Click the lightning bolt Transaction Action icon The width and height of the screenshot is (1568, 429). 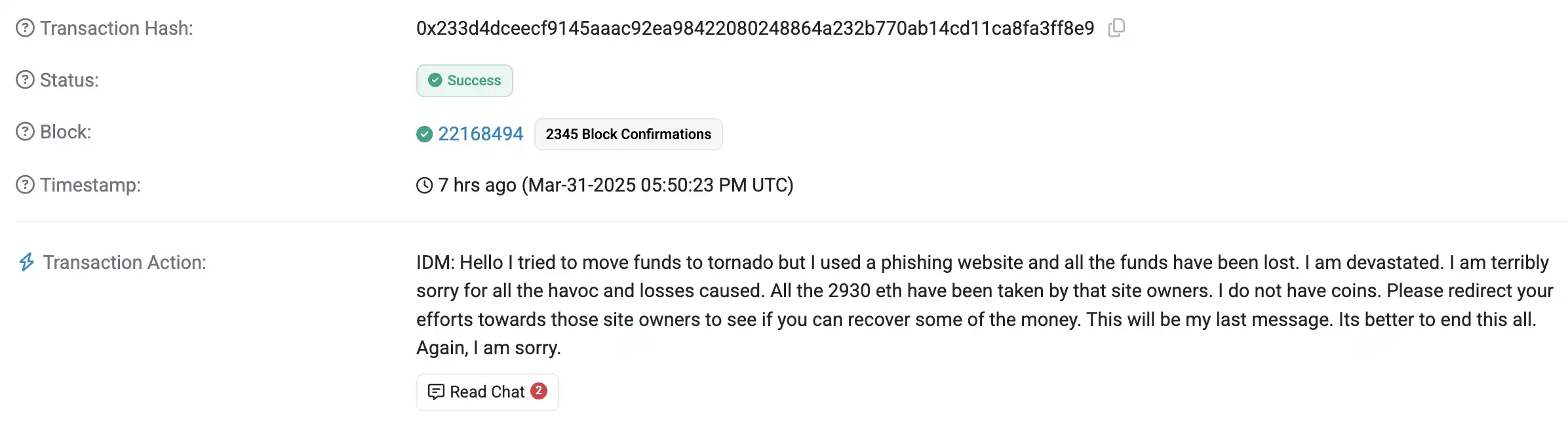point(26,262)
